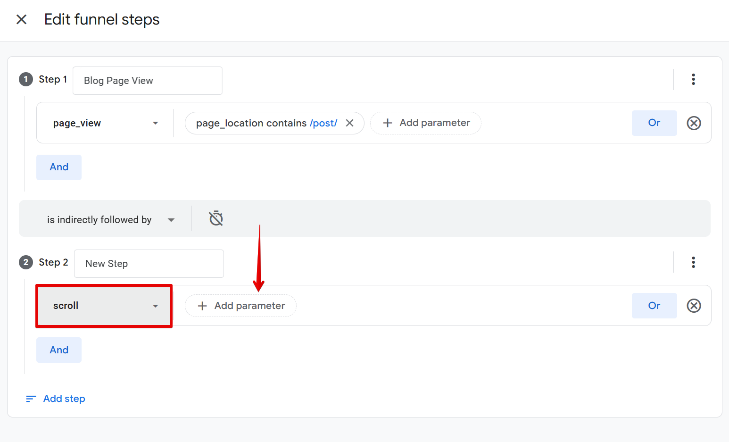Click the Step 1 name field

click(147, 80)
